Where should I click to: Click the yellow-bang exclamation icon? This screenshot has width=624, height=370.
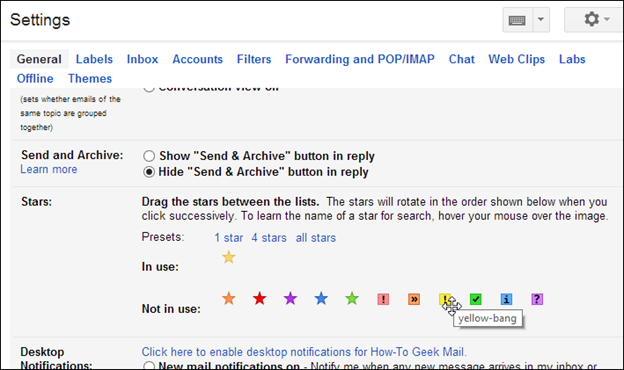coord(445,299)
